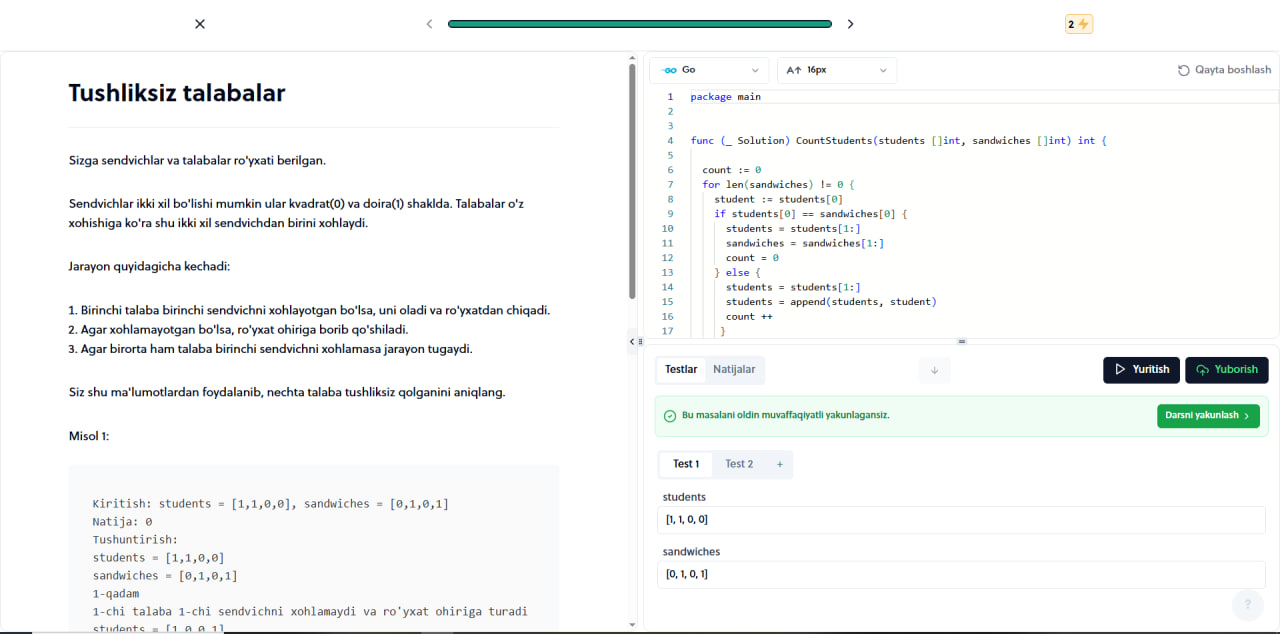1280x634 pixels.
Task: Reset the code with Qayta boshlash
Action: [x=1225, y=70]
